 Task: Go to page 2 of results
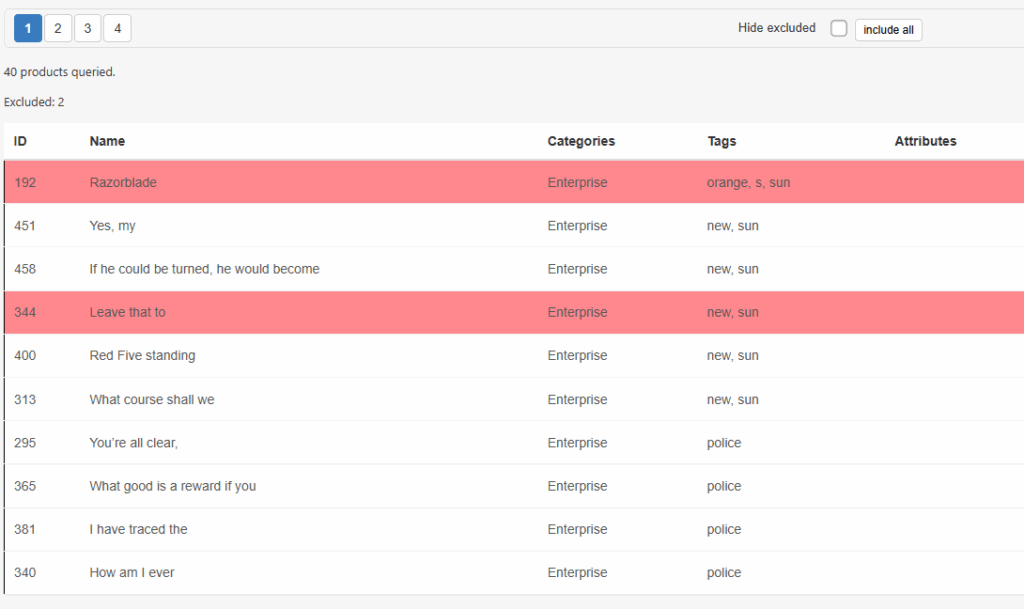coord(57,28)
